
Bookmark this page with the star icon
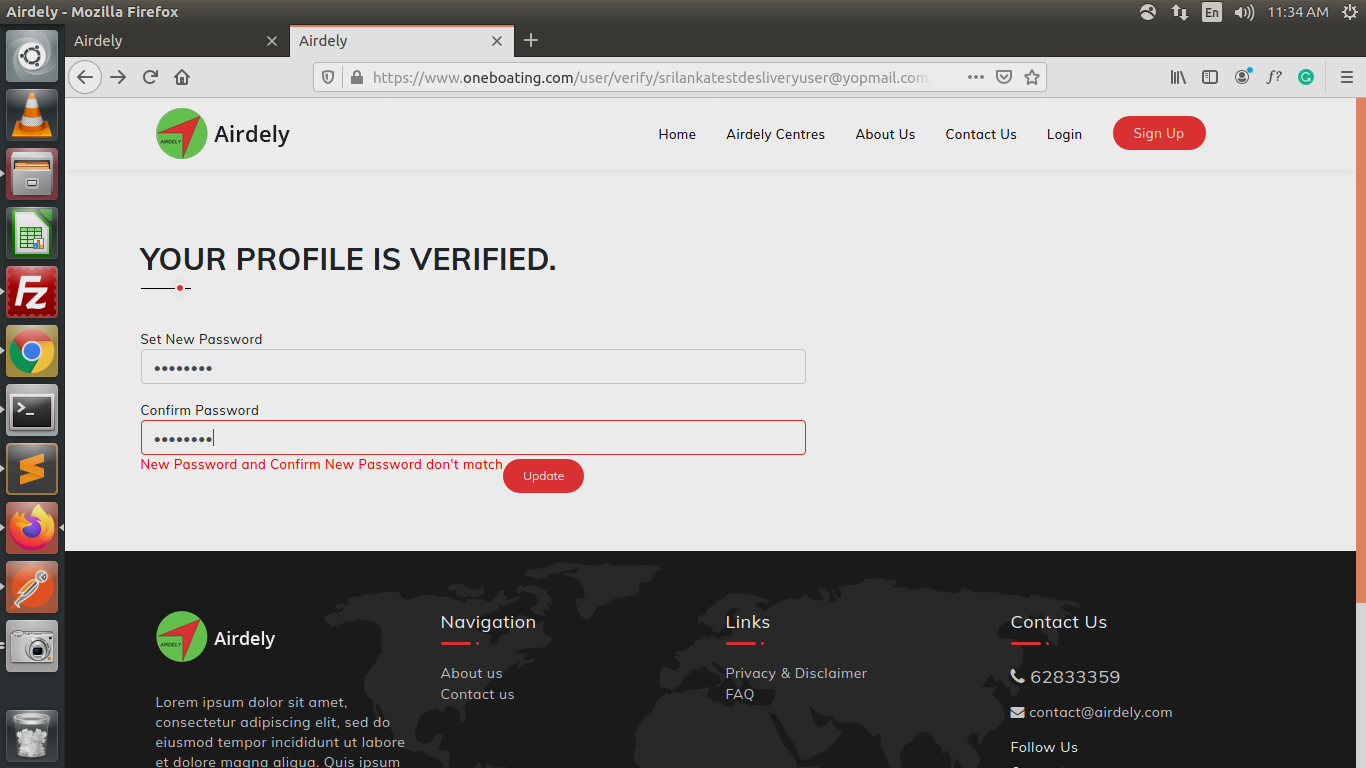pyautogui.click(x=1032, y=77)
